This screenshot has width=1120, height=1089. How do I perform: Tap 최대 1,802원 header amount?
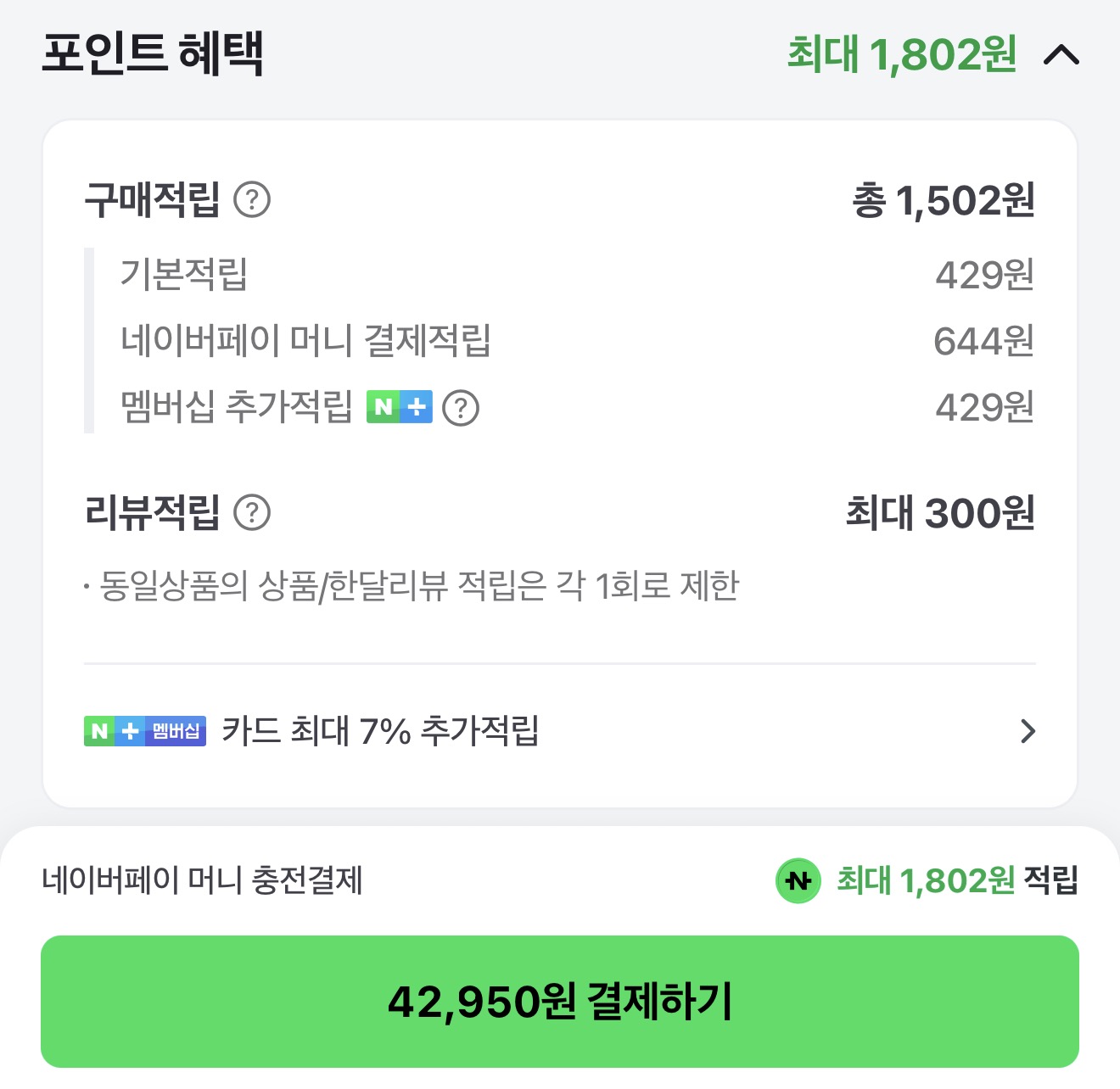(901, 55)
